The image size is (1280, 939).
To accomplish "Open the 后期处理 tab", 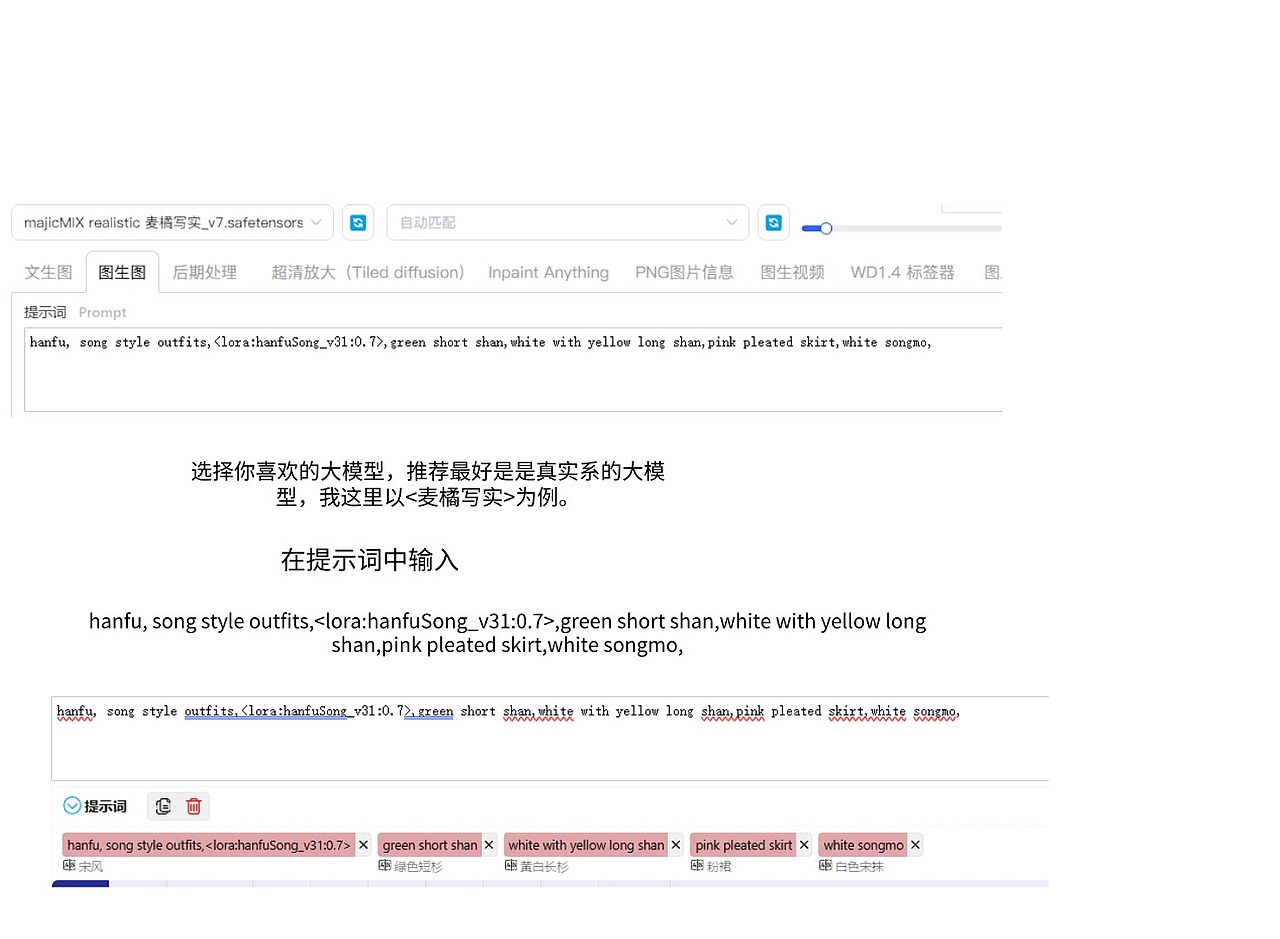I will 204,272.
